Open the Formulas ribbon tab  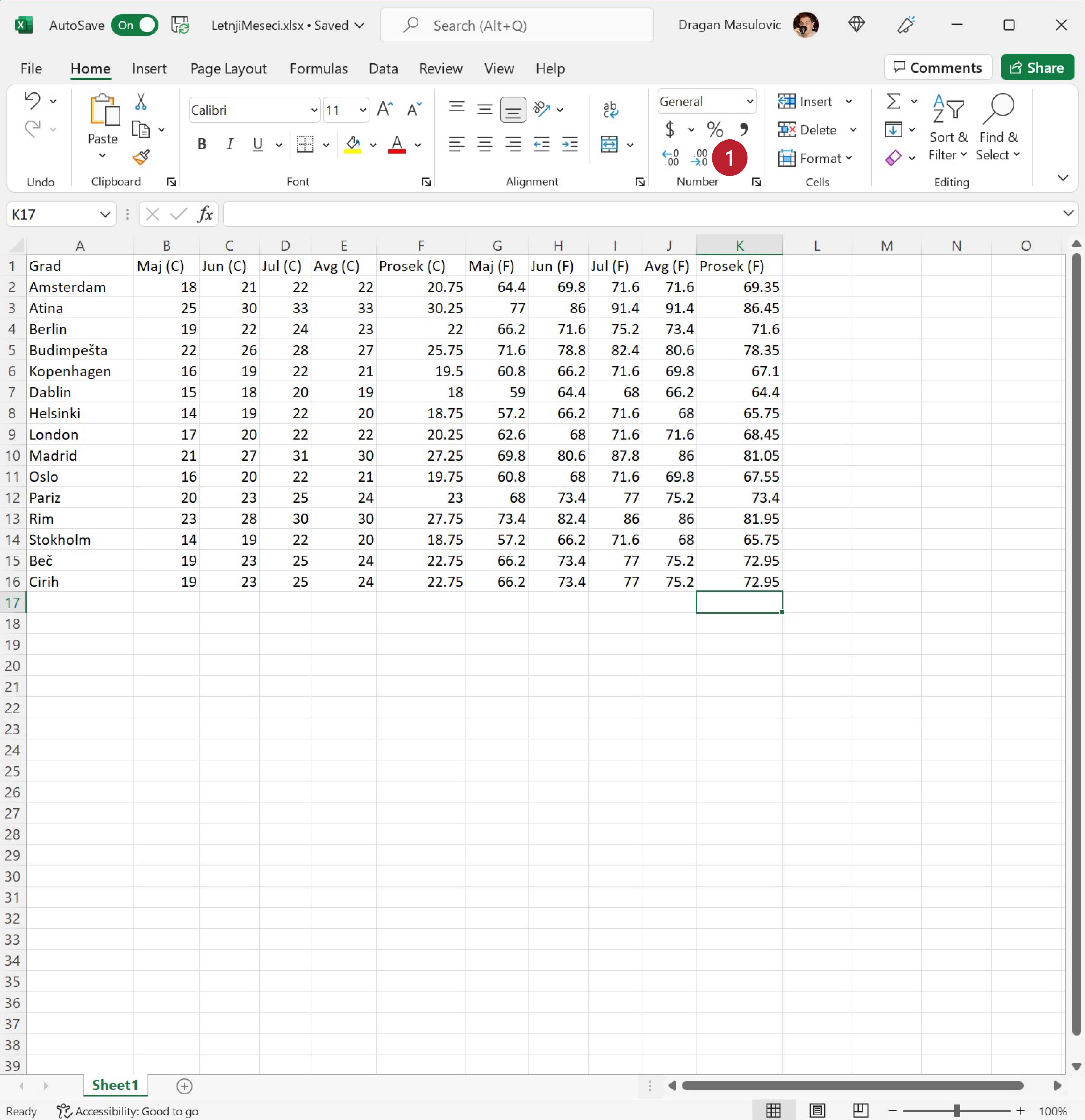318,68
